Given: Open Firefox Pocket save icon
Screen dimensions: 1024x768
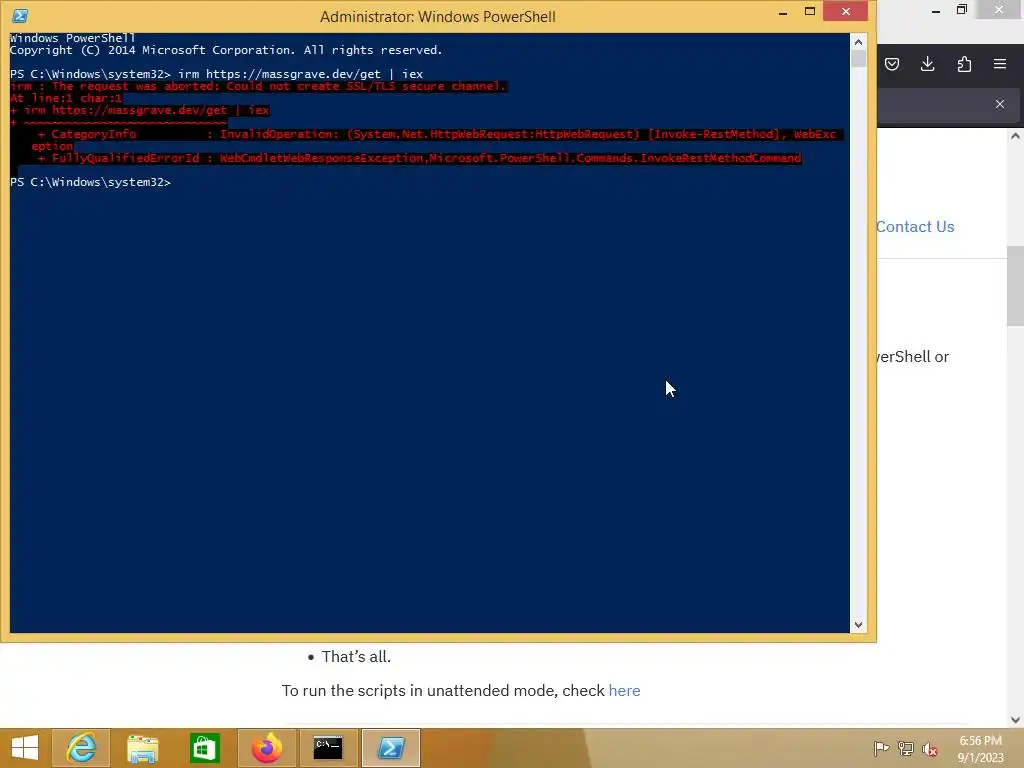Looking at the screenshot, I should (892, 64).
